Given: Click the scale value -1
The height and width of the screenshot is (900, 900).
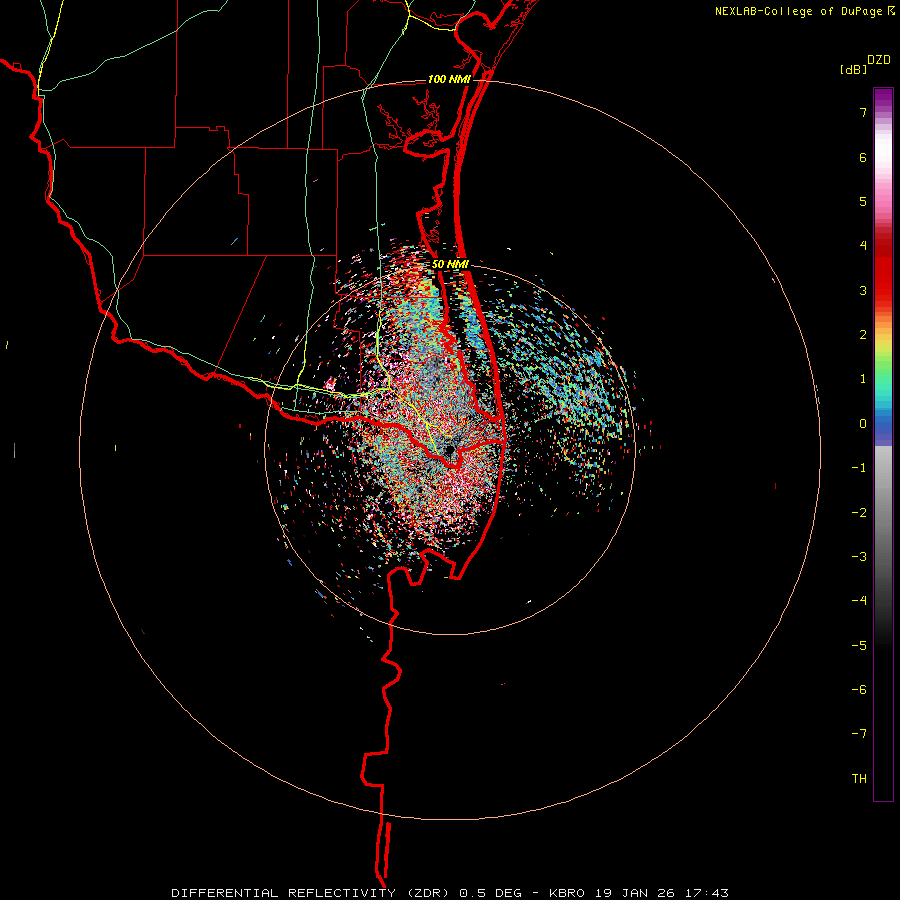Looking at the screenshot, I should click(859, 468).
